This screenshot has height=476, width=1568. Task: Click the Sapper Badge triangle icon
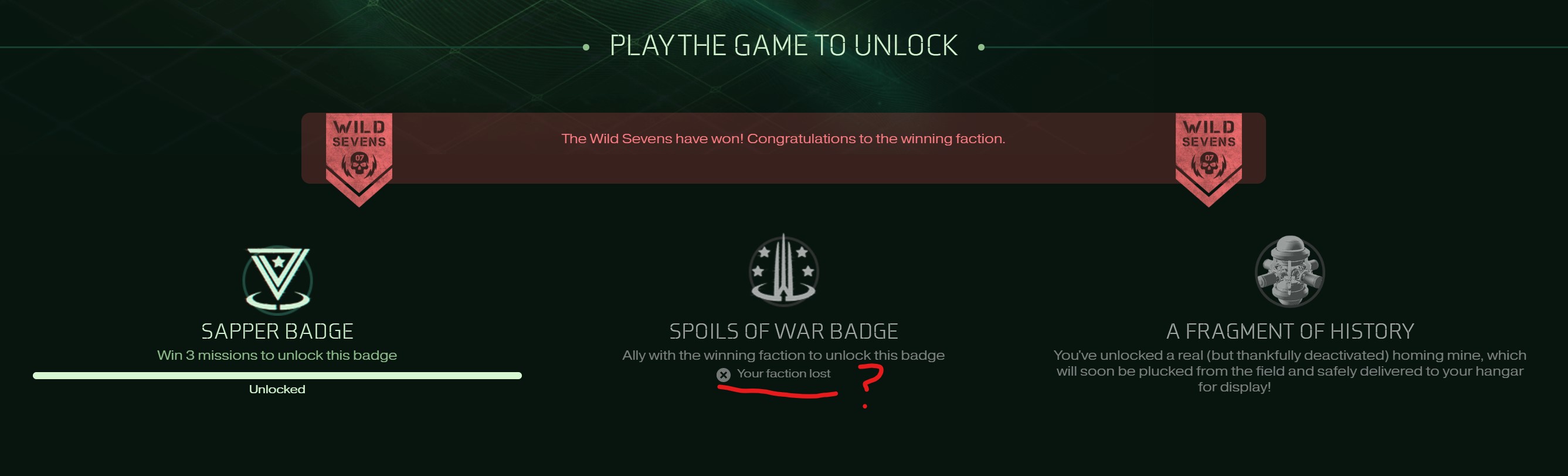click(x=277, y=279)
